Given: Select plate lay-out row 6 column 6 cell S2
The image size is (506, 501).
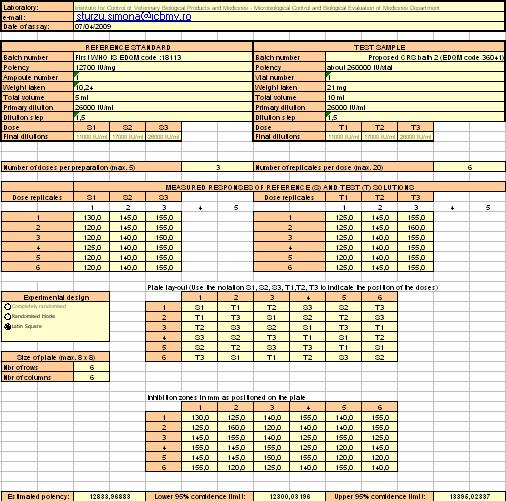Looking at the screenshot, I should click(x=379, y=357).
